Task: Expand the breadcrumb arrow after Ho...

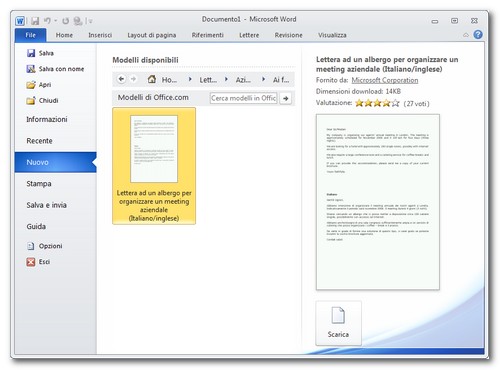Action: click(190, 79)
